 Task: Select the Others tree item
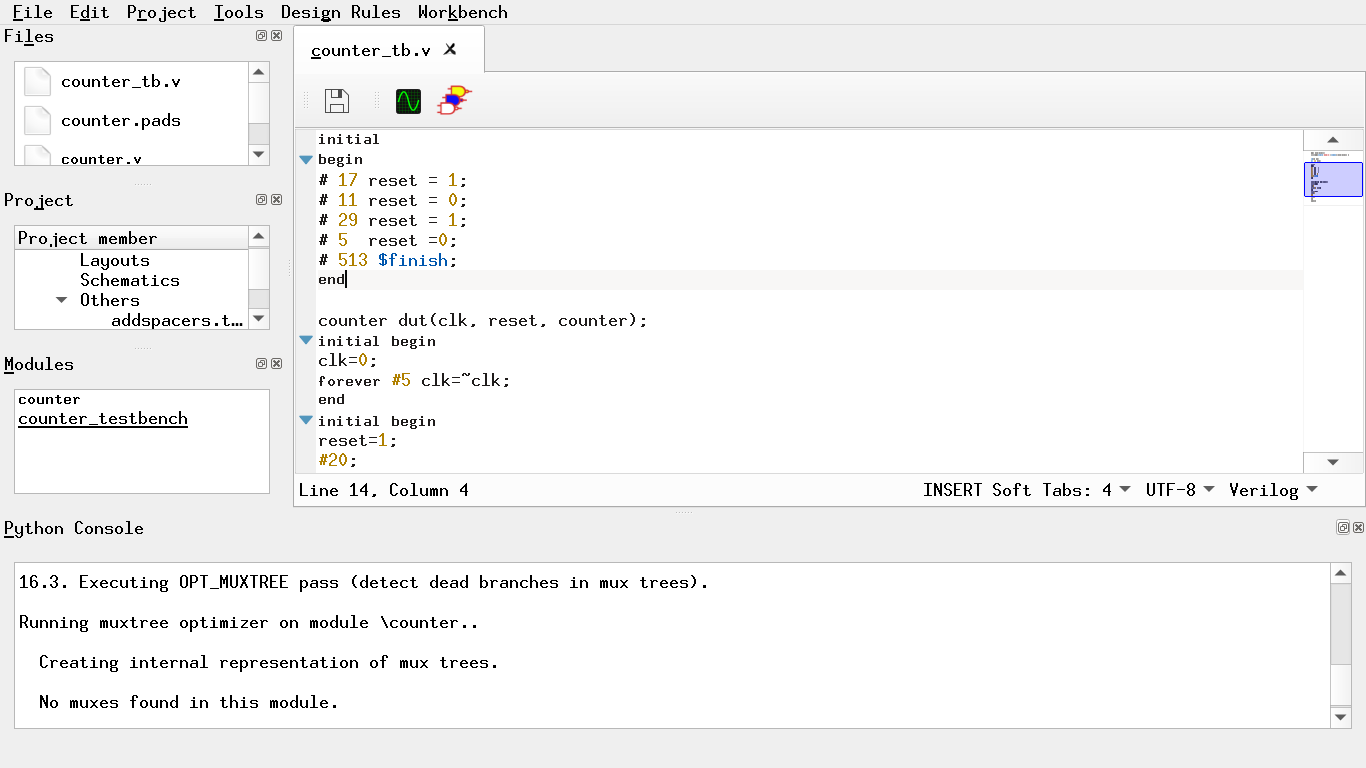click(x=110, y=300)
